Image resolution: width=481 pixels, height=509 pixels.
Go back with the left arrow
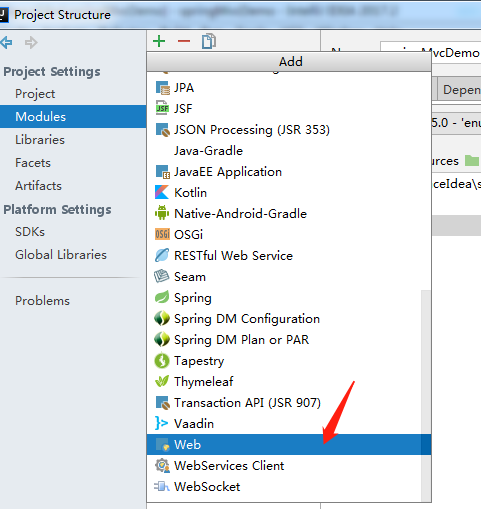(6, 42)
